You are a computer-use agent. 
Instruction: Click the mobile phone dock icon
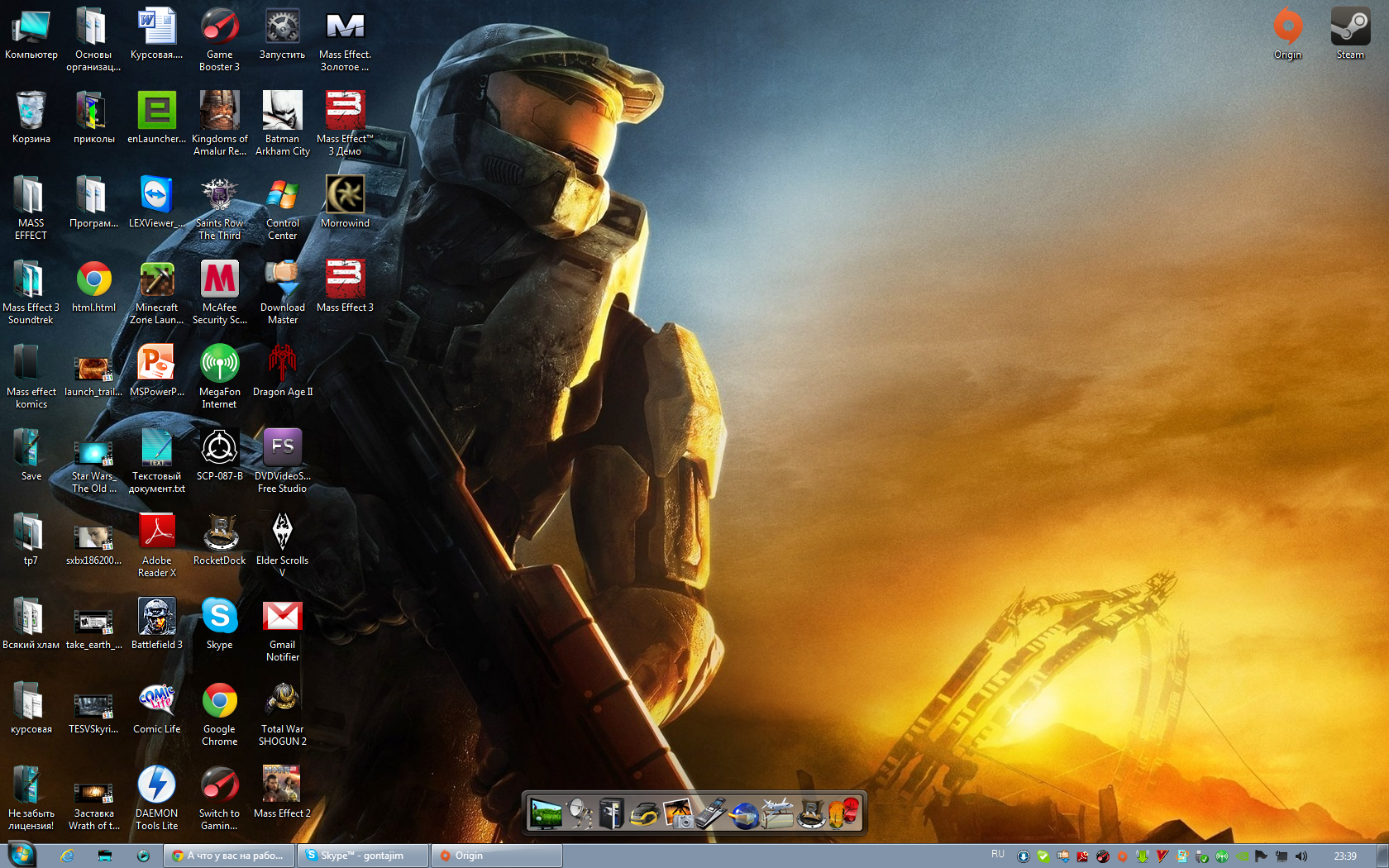(711, 813)
